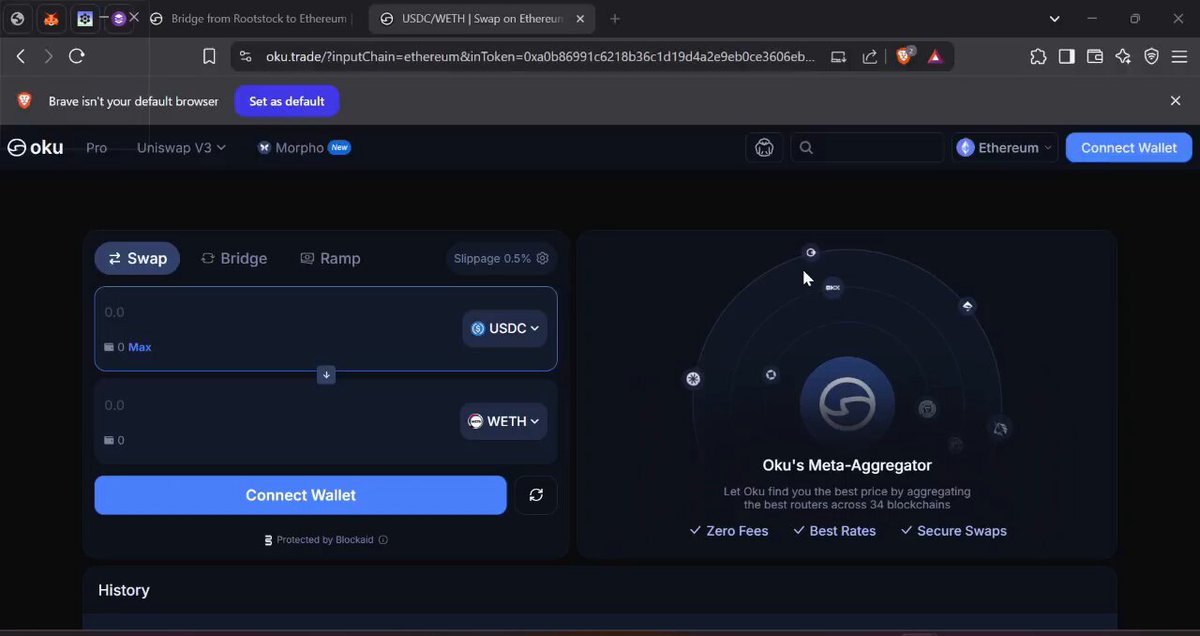This screenshot has width=1200, height=636.
Task: Click the mascot icon beside the search box
Action: [x=764, y=148]
